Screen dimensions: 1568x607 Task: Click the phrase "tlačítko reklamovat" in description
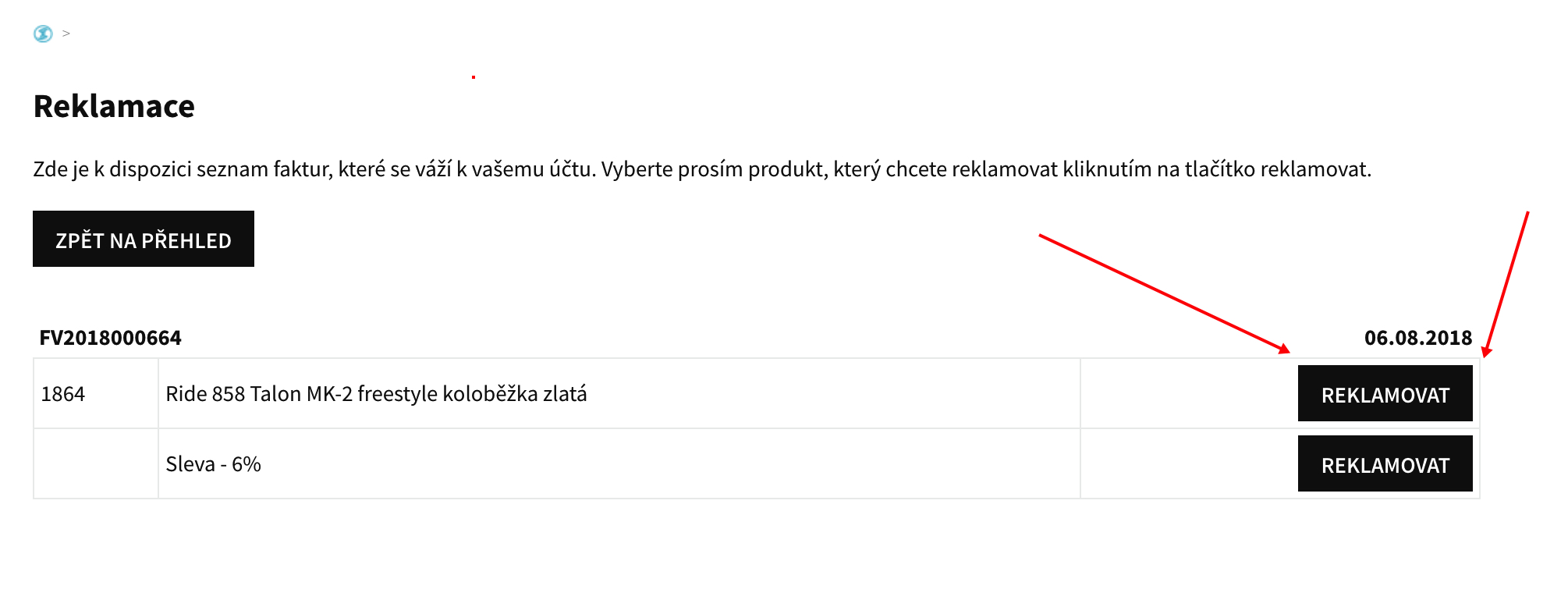[1277, 169]
